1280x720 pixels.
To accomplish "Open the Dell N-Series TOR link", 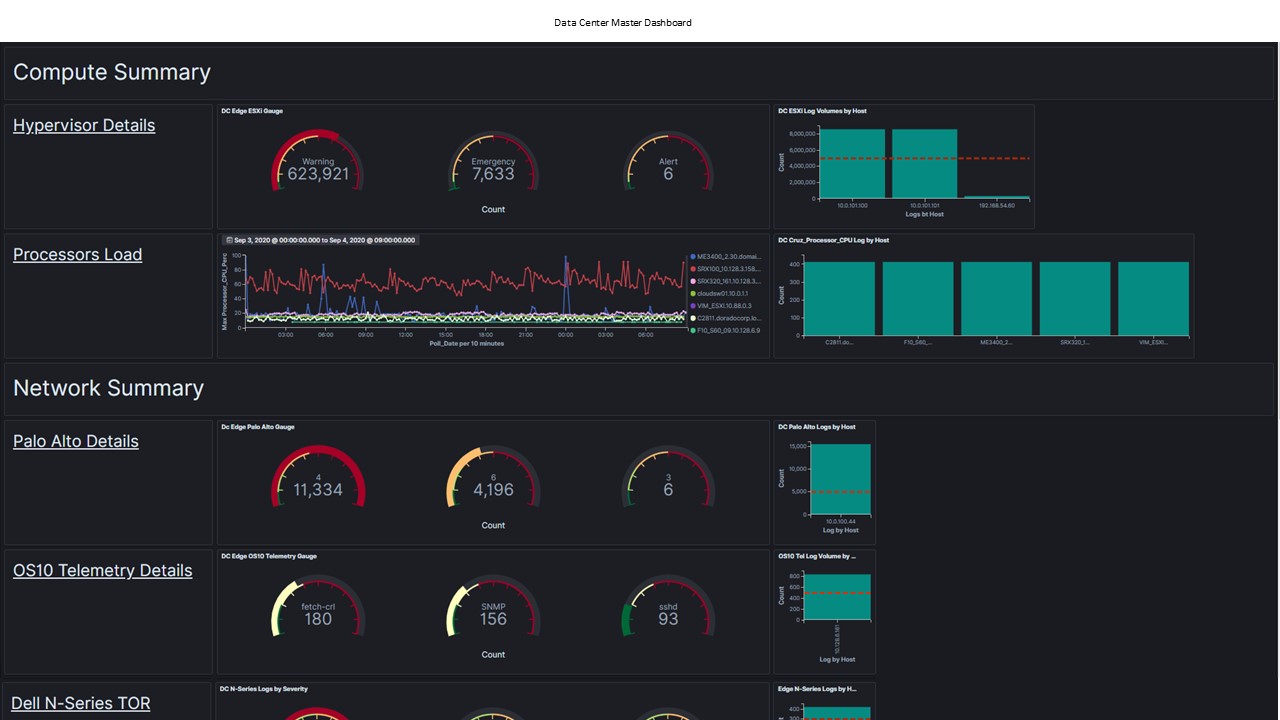I will (80, 703).
